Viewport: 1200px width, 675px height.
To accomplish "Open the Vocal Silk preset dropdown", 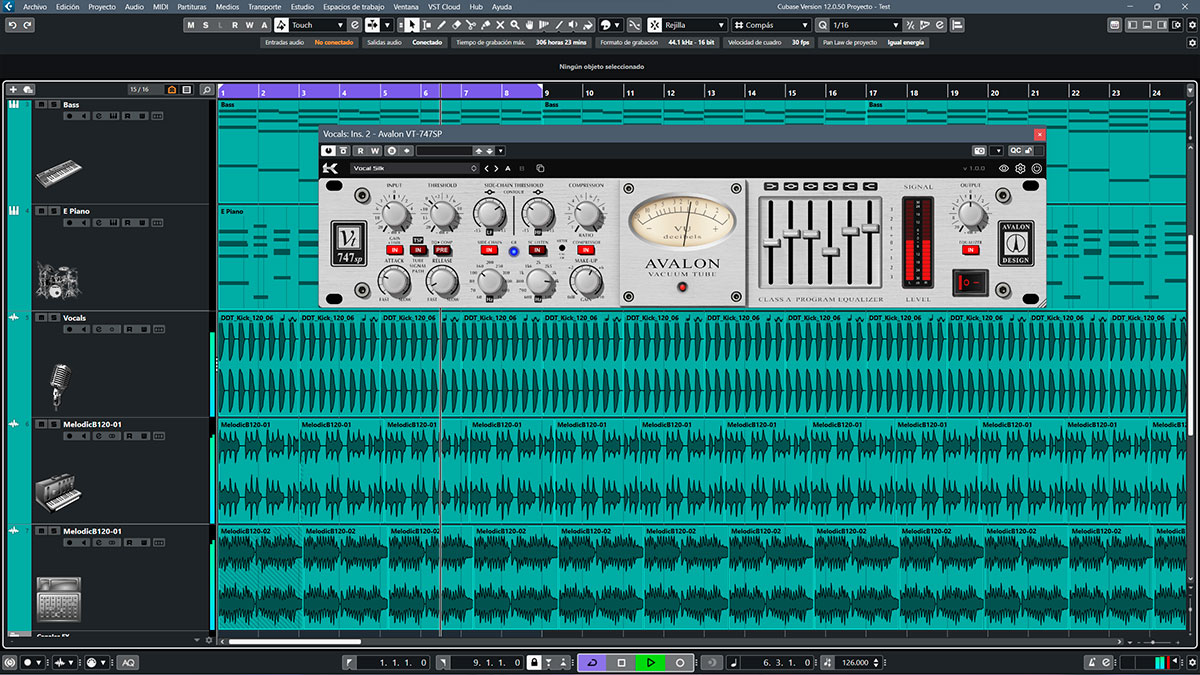I will tap(414, 168).
